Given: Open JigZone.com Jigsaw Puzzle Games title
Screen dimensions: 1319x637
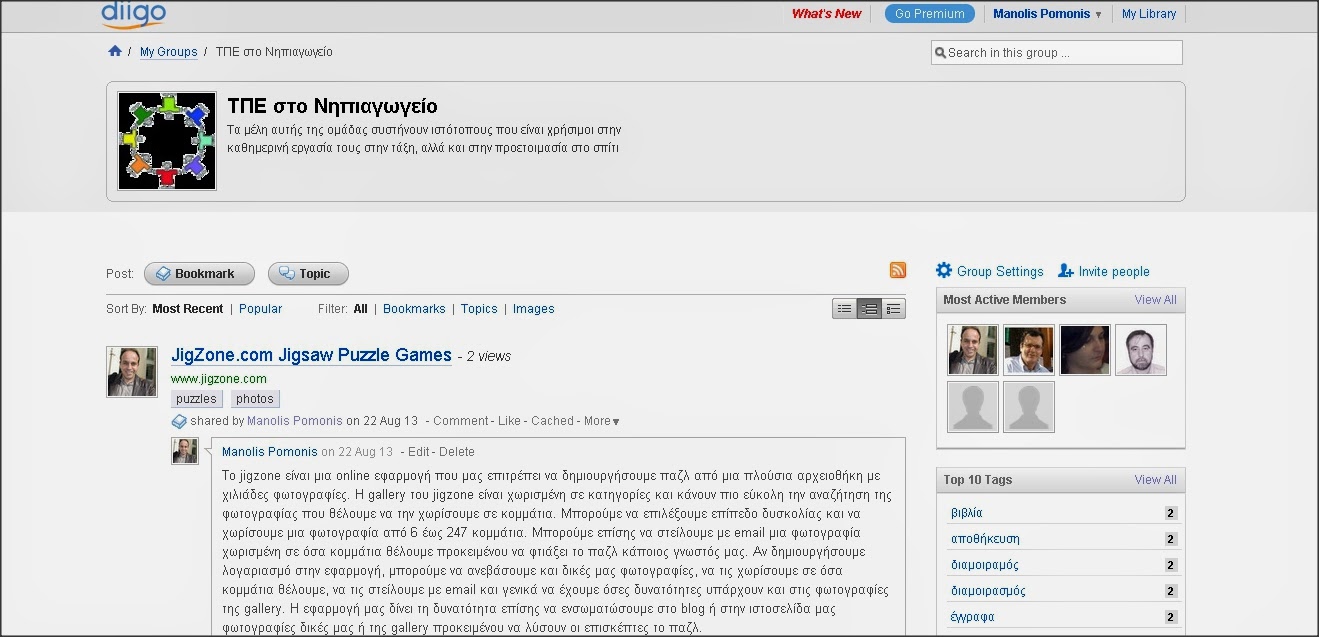Looking at the screenshot, I should pos(311,355).
